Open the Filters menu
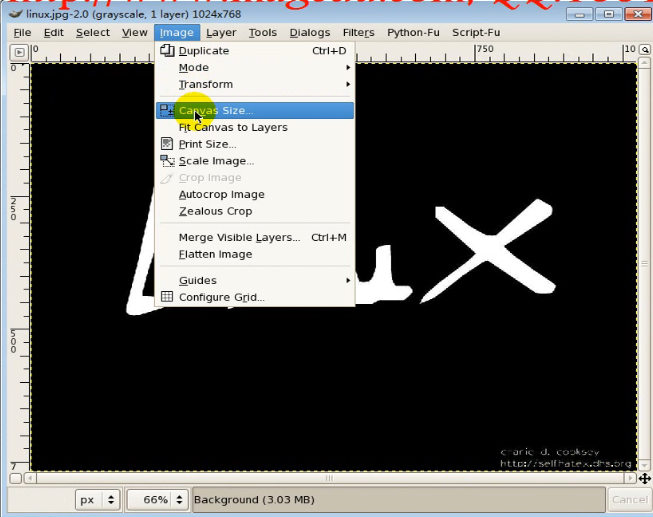Image resolution: width=653 pixels, height=517 pixels. [x=359, y=32]
